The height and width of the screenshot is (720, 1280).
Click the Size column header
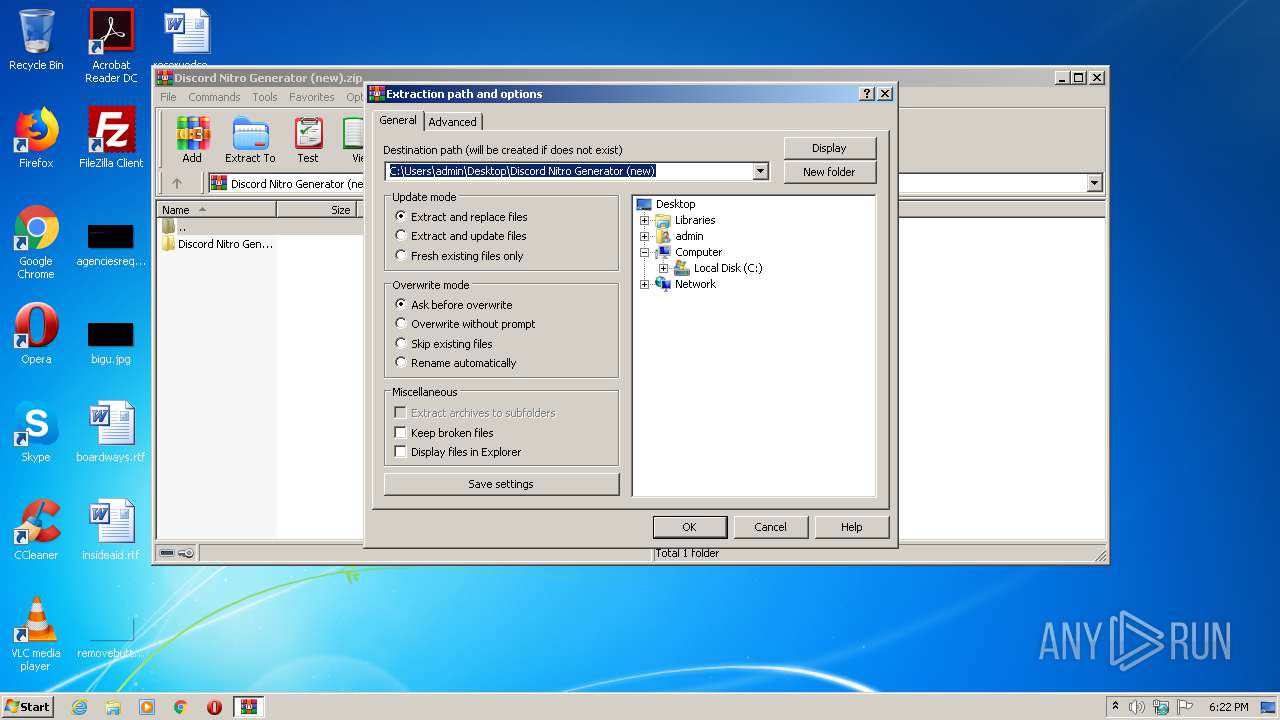(319, 210)
